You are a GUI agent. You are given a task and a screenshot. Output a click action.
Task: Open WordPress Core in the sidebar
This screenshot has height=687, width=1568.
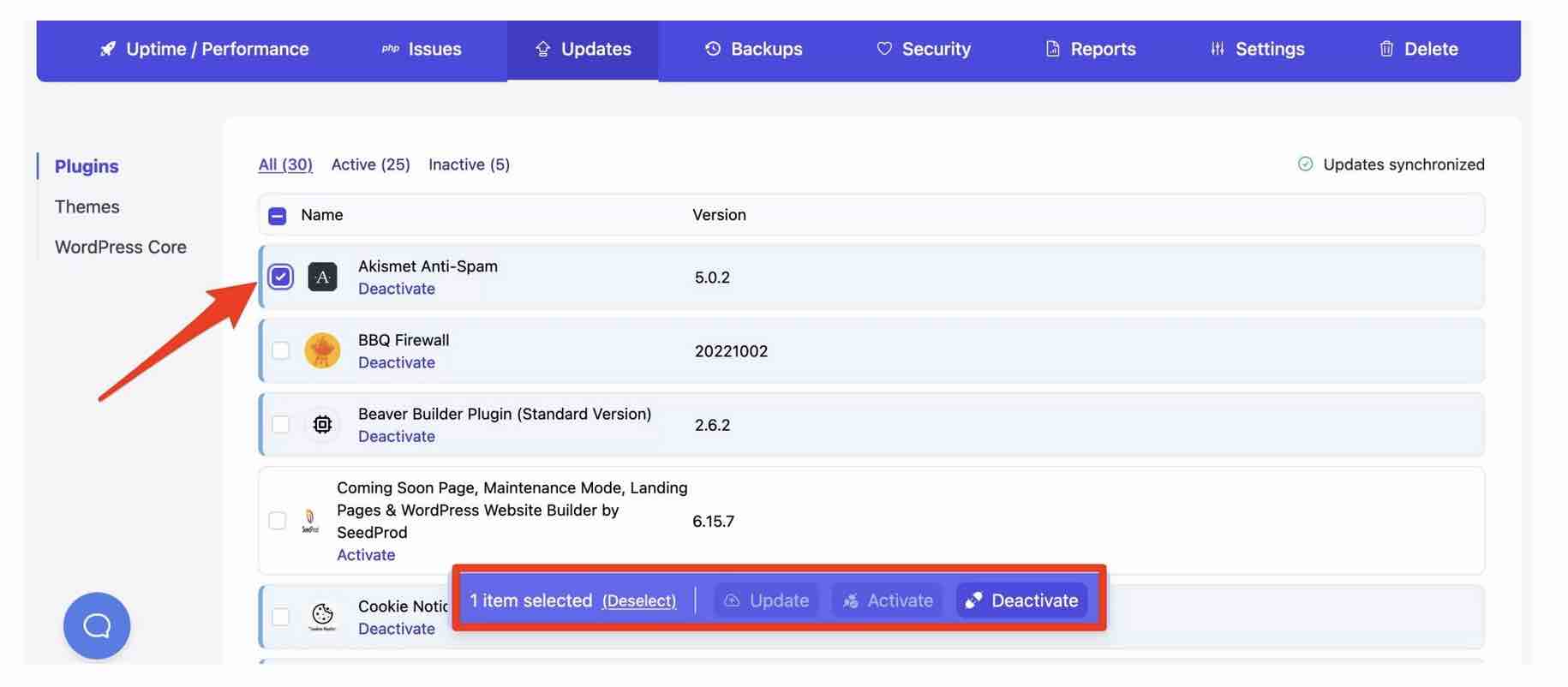121,247
